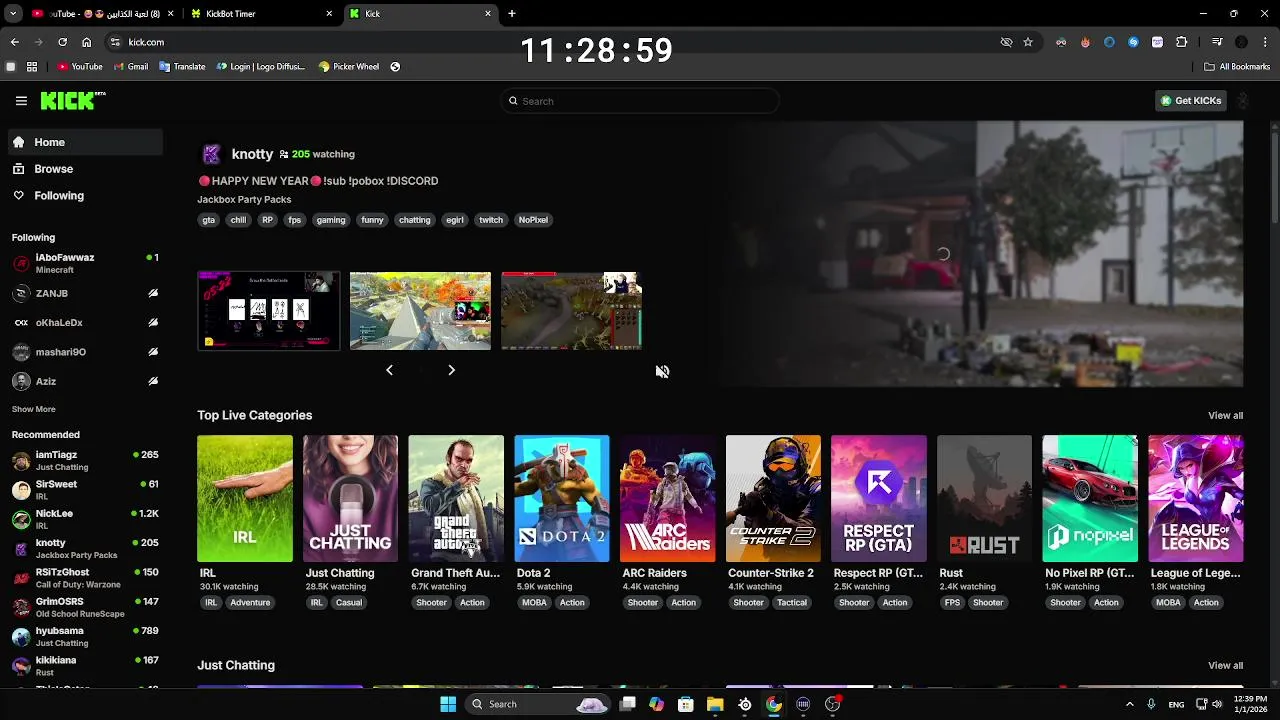Select the egirl tag on the featured stream

455,220
